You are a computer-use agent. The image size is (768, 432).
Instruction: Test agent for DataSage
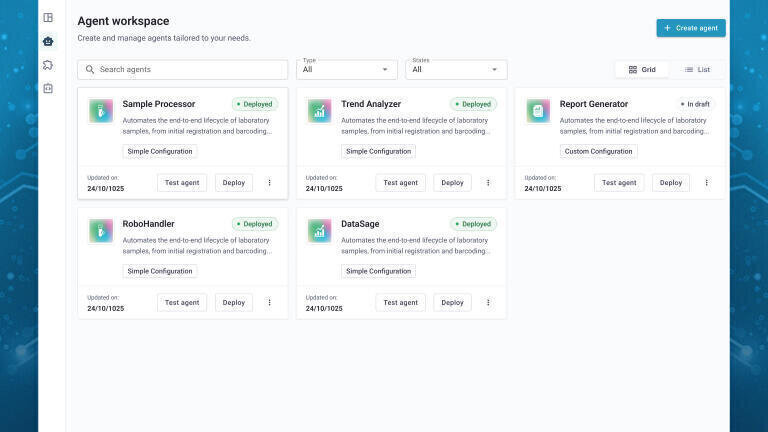400,302
